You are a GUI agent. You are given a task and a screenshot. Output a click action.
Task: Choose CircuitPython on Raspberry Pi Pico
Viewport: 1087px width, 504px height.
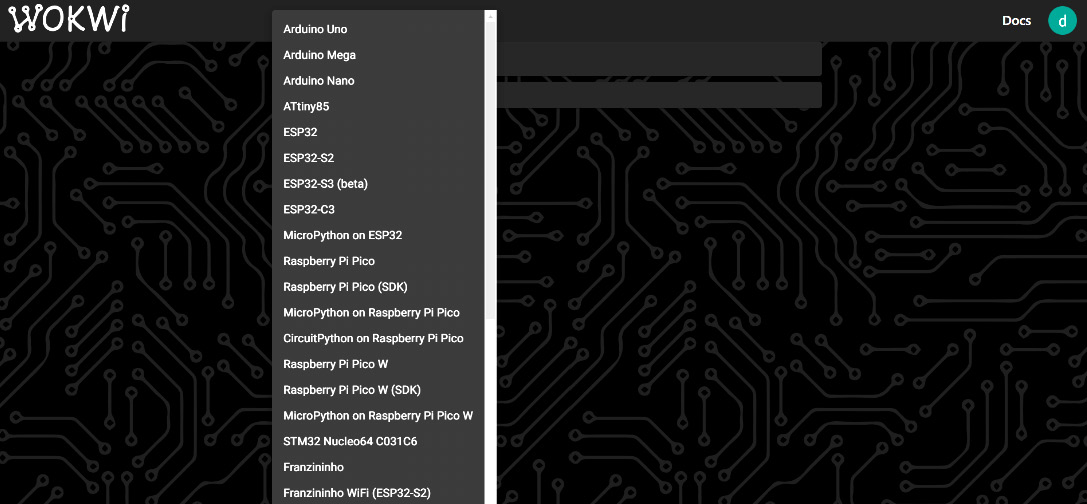click(x=379, y=338)
